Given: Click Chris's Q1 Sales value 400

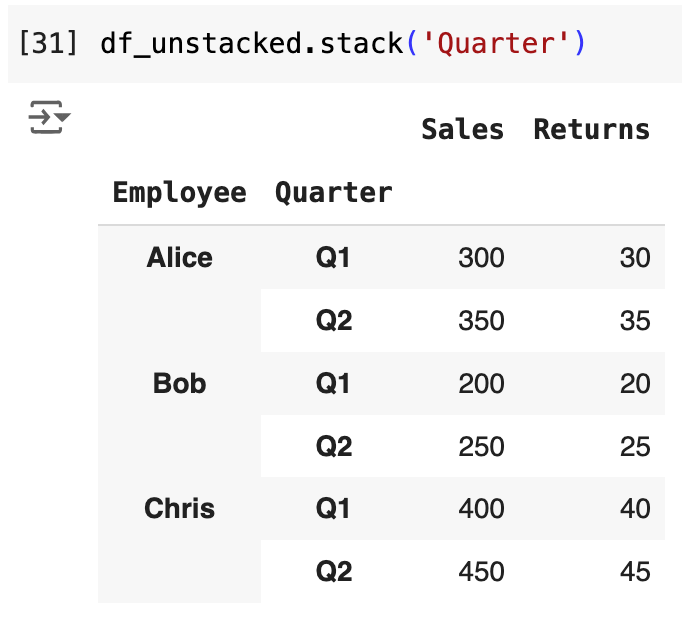Looking at the screenshot, I should pos(481,509).
